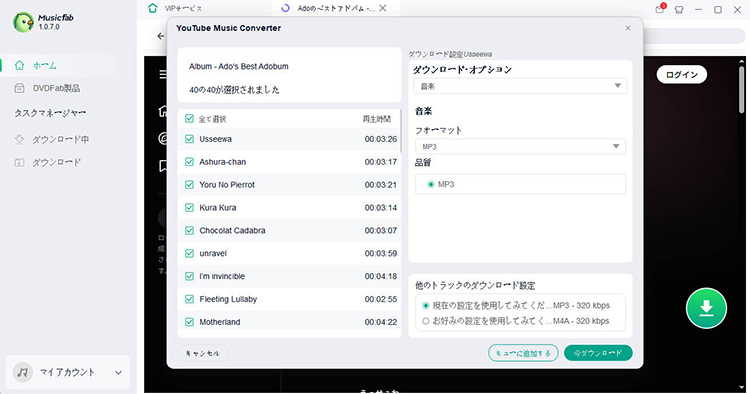750x394 pixels.
Task: Click the track list scrollbar
Action: tap(400, 130)
